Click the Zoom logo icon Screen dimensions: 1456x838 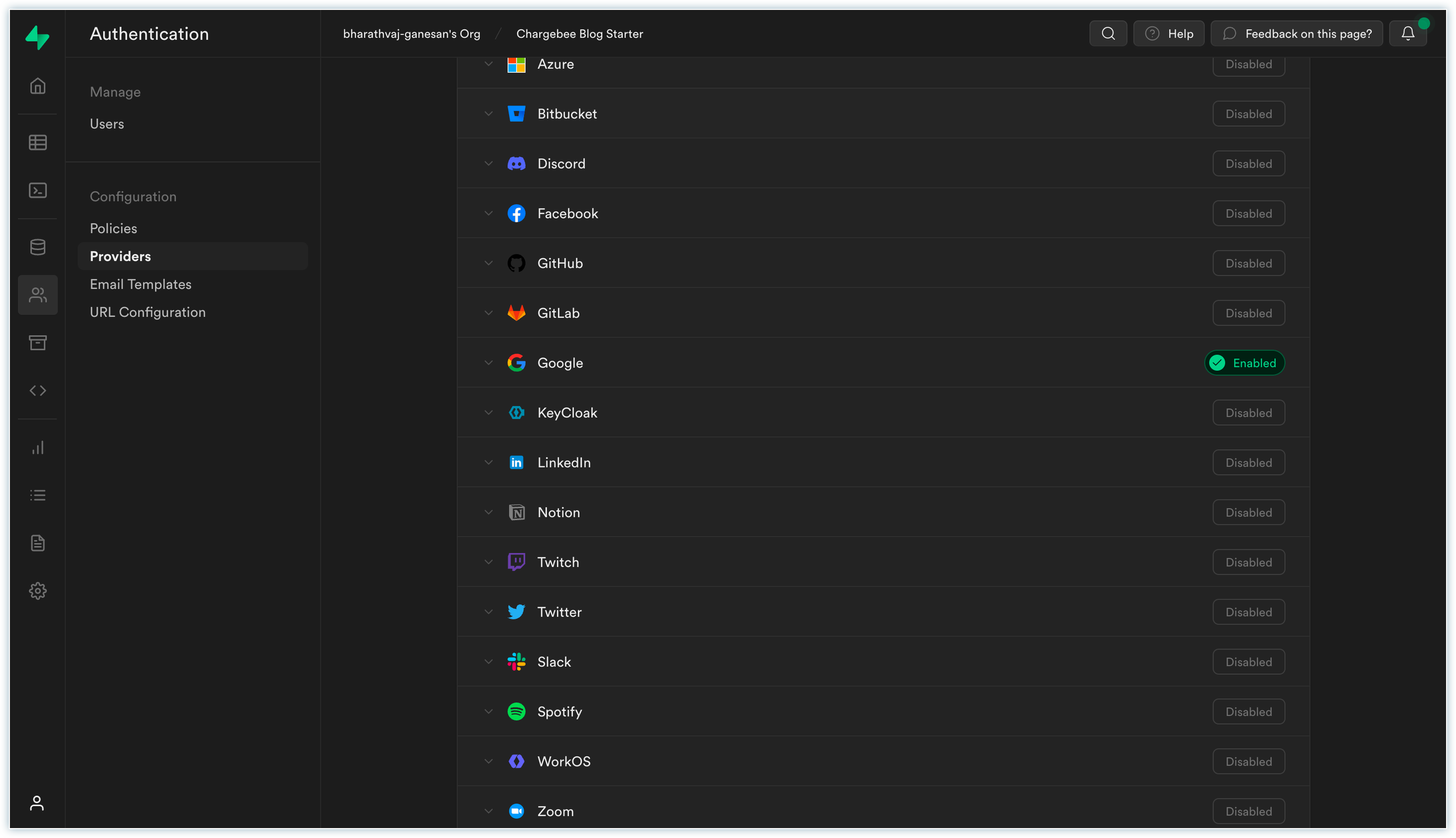pyautogui.click(x=516, y=811)
